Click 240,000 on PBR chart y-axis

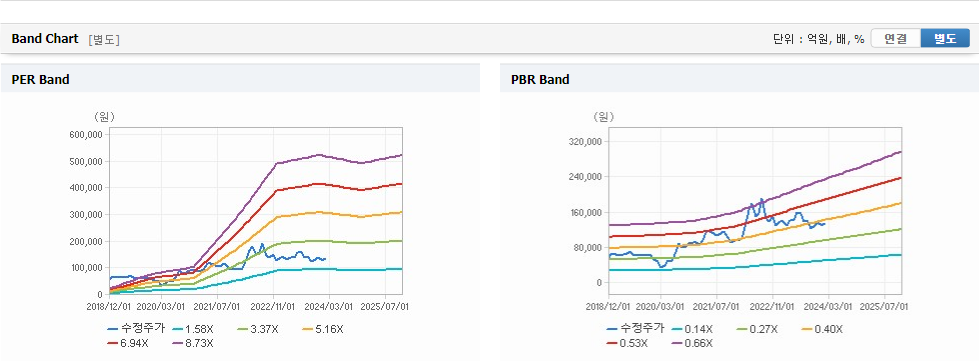point(586,177)
